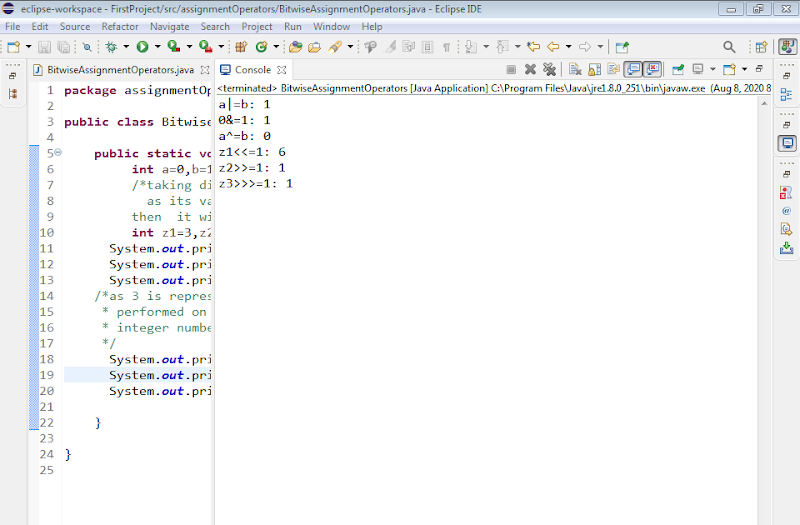Click the Save All toolbar icon

(x=64, y=47)
